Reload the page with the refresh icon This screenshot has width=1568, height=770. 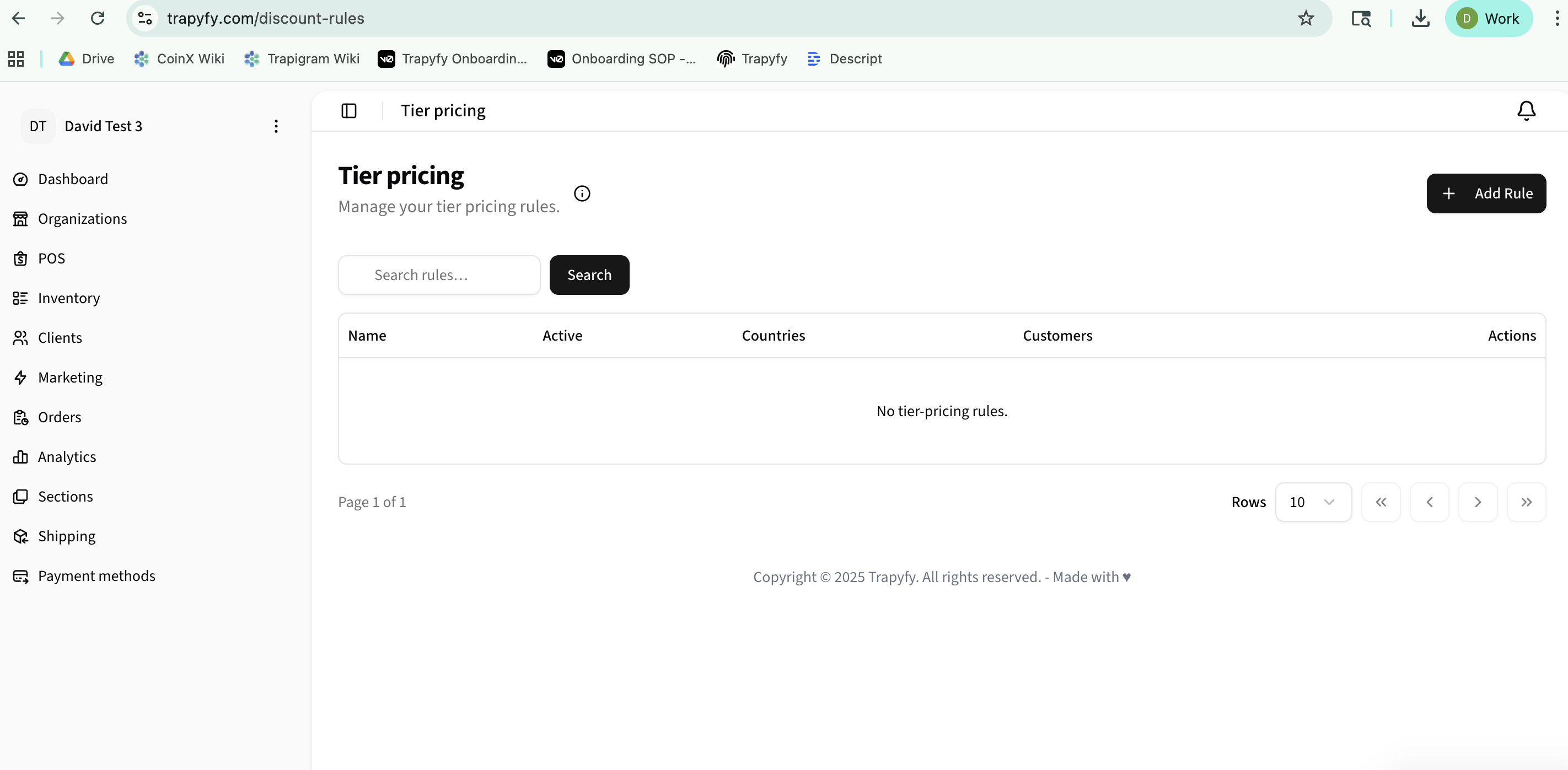[x=98, y=18]
